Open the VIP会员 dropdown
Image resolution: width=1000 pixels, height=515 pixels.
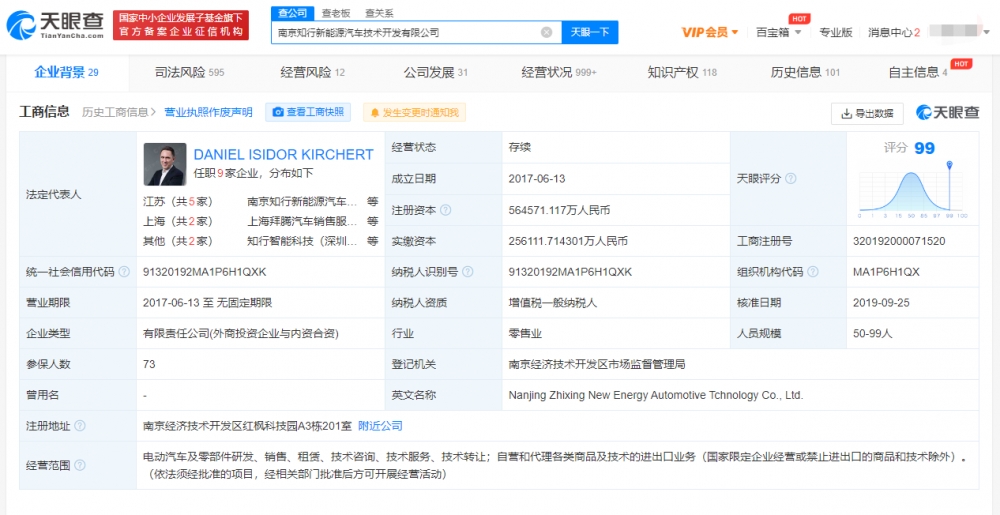click(x=710, y=32)
